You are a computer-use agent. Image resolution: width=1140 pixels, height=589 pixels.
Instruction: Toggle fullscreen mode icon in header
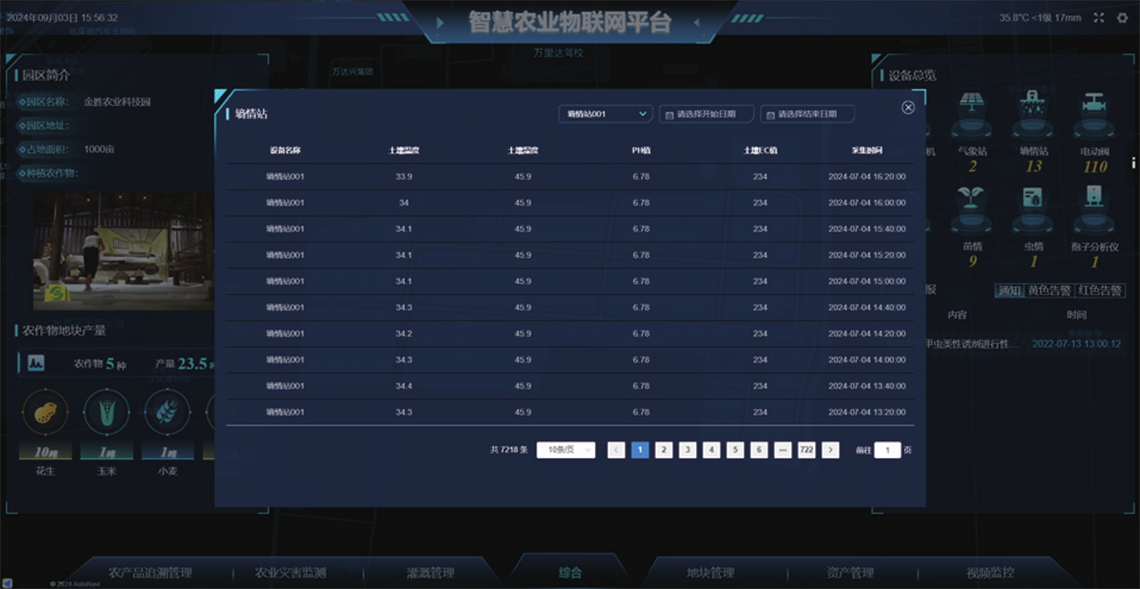[1099, 18]
